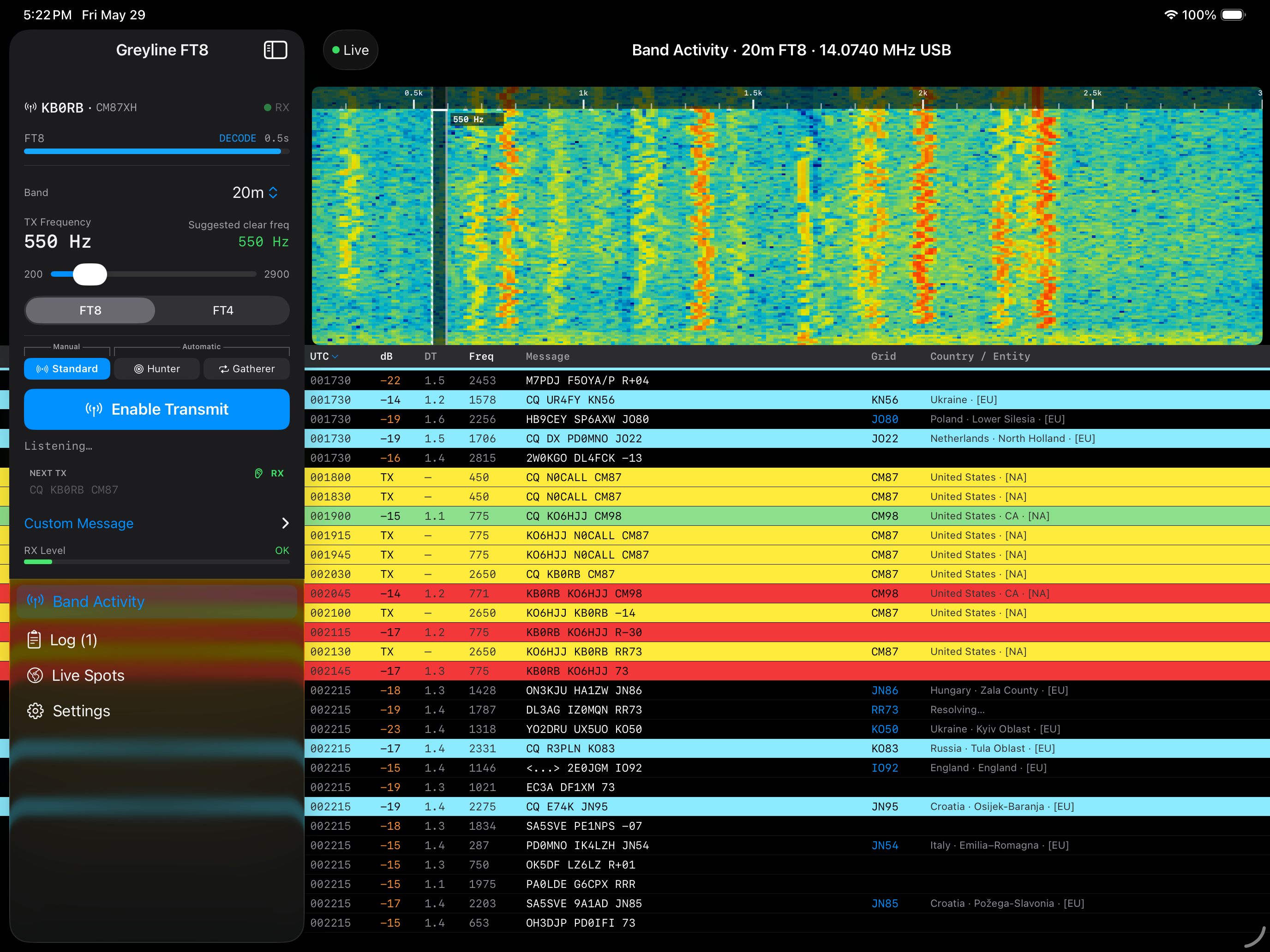The image size is (1270, 952).
Task: Open the Band Activity section
Action: [x=157, y=601]
